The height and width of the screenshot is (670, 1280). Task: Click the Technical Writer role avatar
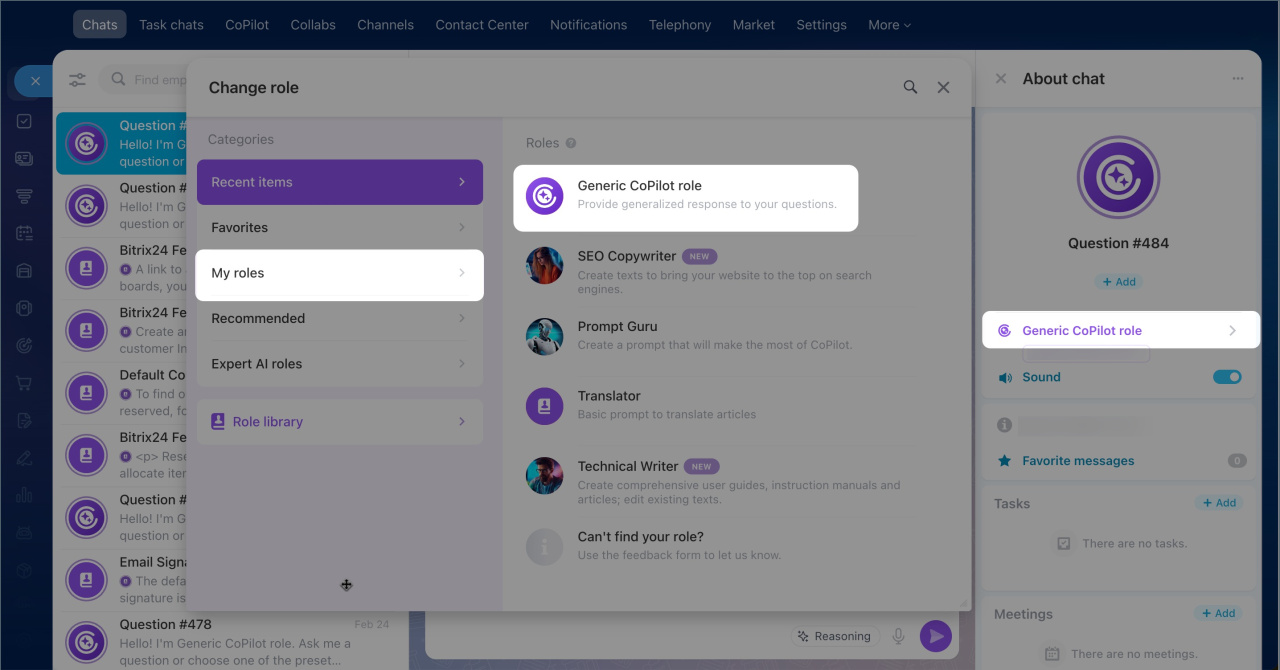[545, 476]
